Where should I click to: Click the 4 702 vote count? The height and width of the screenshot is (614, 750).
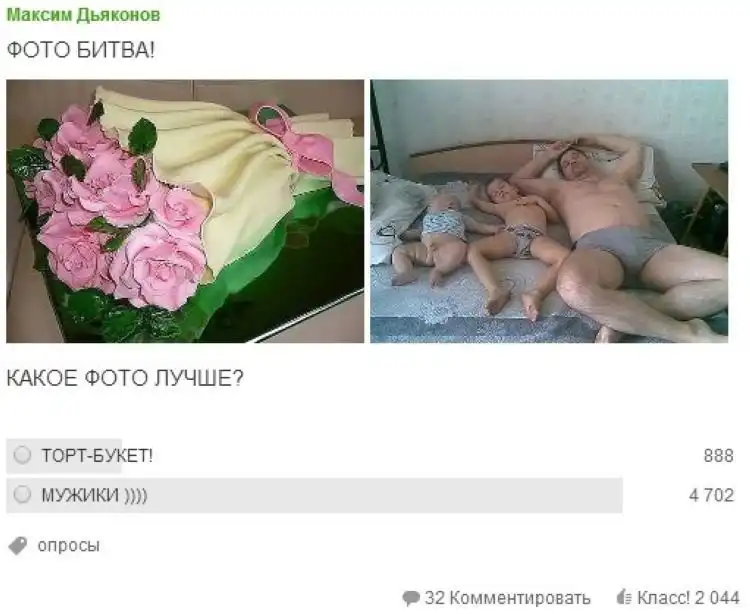711,495
